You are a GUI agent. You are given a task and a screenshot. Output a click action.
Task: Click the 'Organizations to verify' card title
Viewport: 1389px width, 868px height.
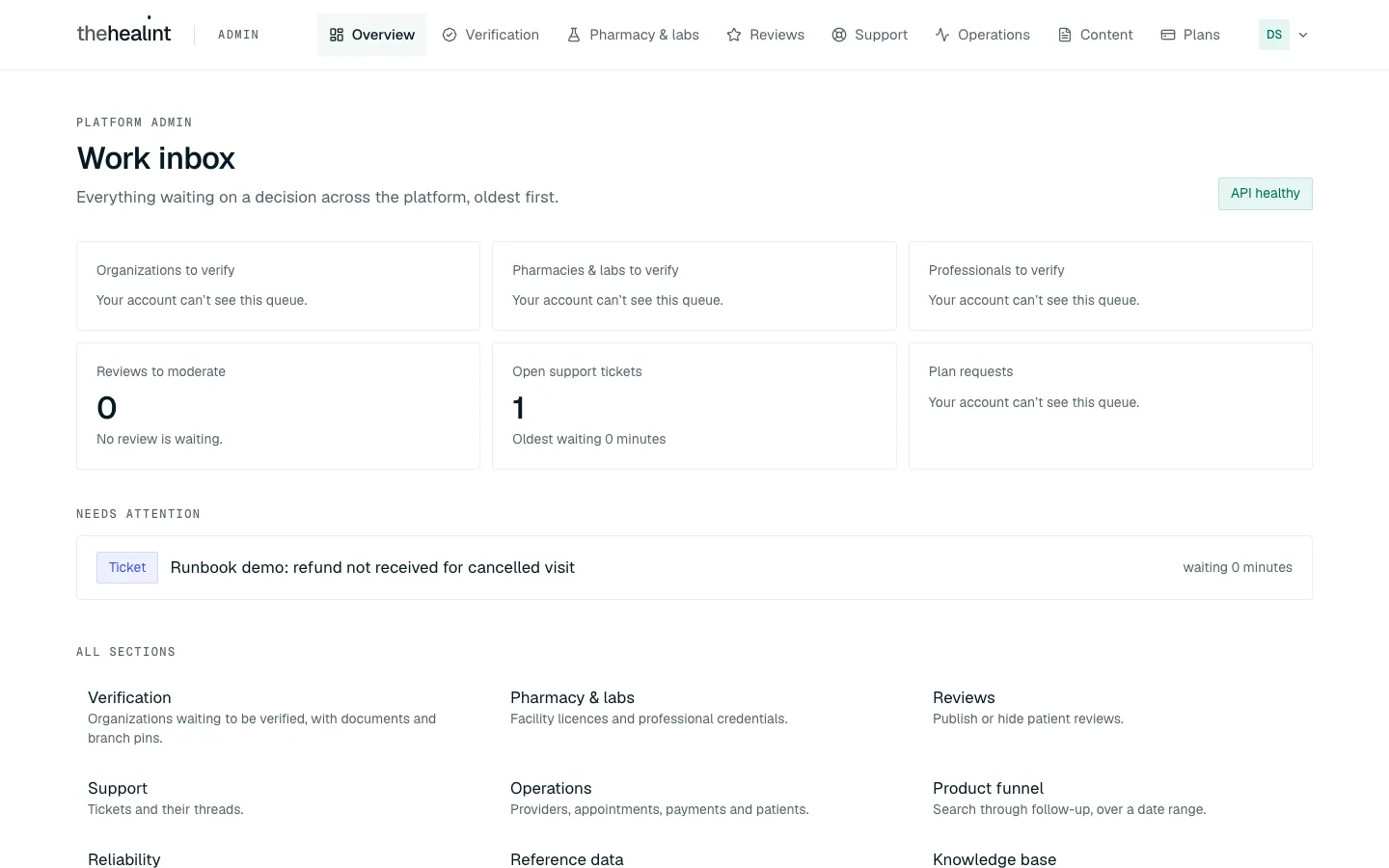[166, 270]
